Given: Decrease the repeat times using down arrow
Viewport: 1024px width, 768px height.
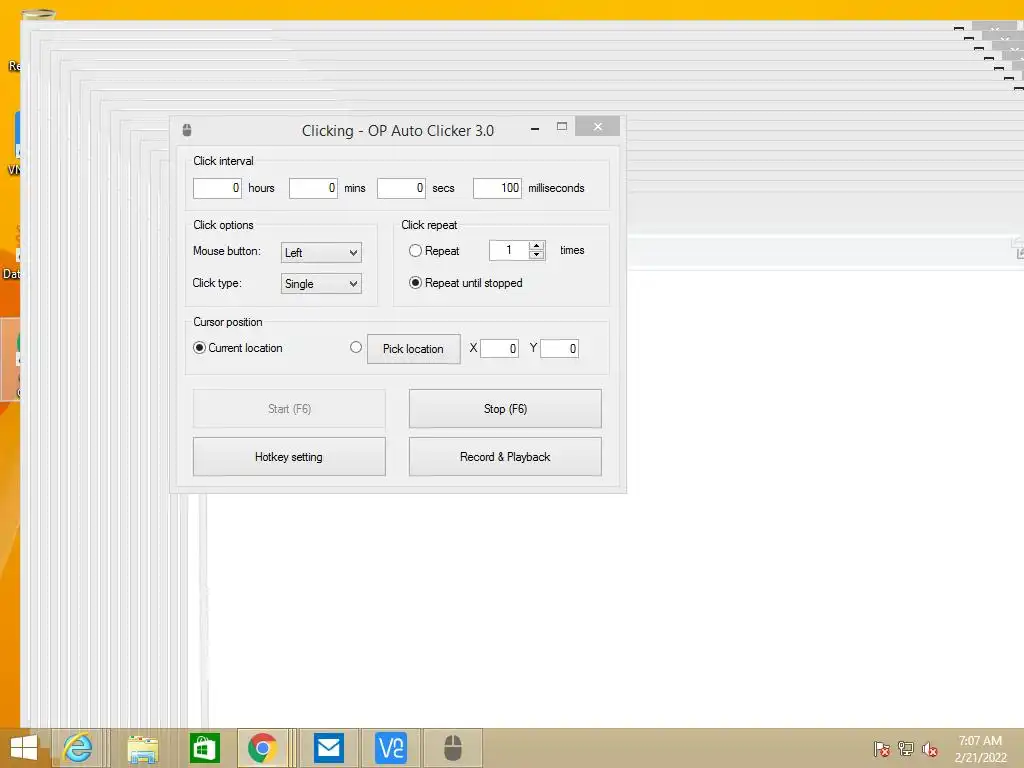Looking at the screenshot, I should (x=537, y=255).
